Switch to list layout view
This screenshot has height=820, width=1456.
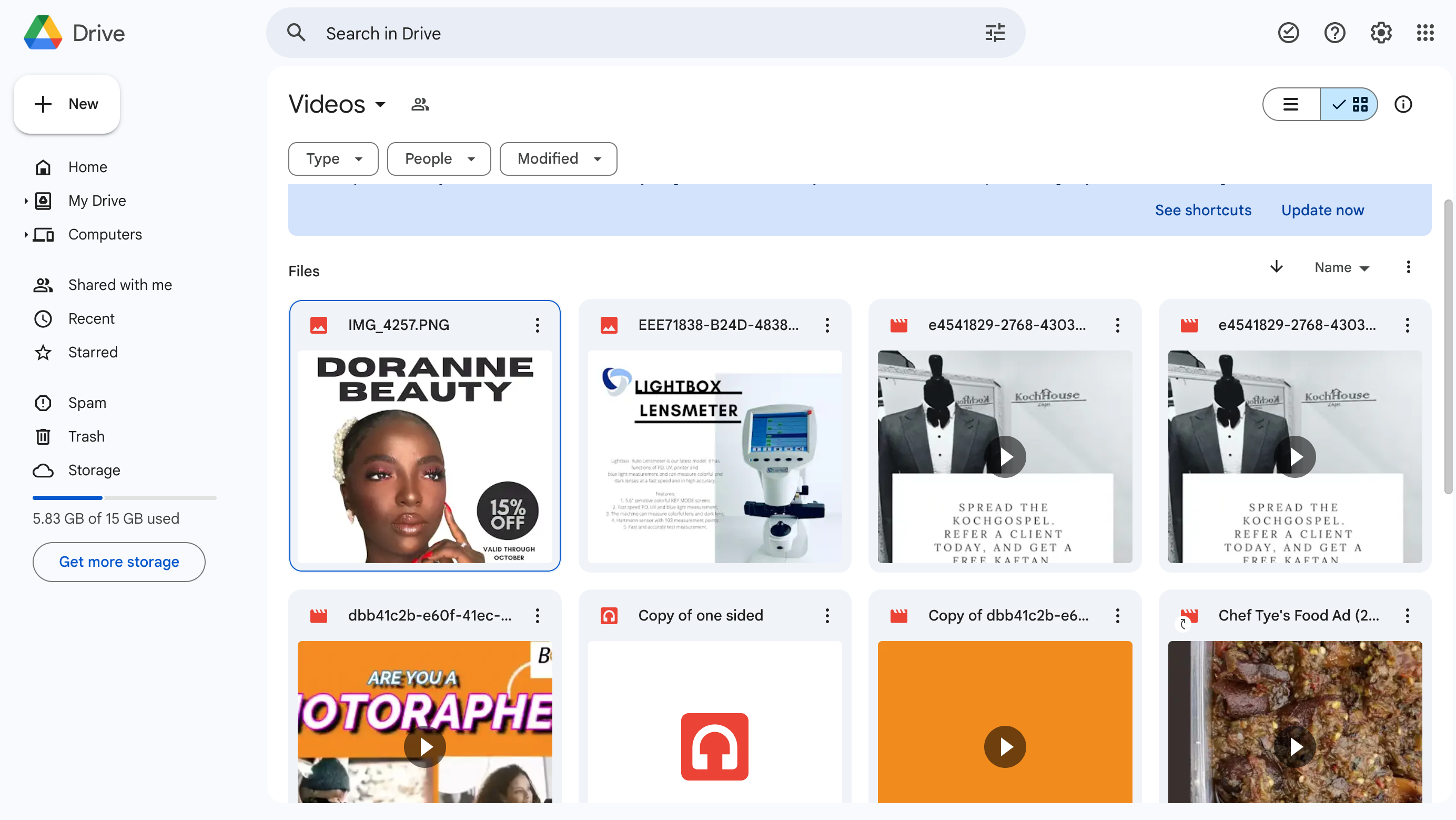pyautogui.click(x=1291, y=104)
